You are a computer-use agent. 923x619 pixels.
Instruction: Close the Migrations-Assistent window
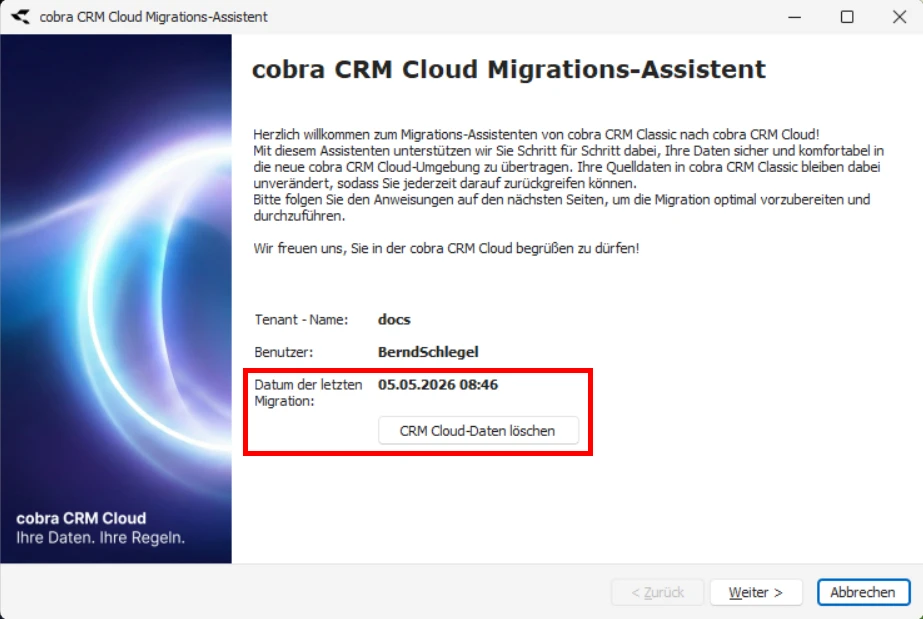pyautogui.click(x=899, y=16)
